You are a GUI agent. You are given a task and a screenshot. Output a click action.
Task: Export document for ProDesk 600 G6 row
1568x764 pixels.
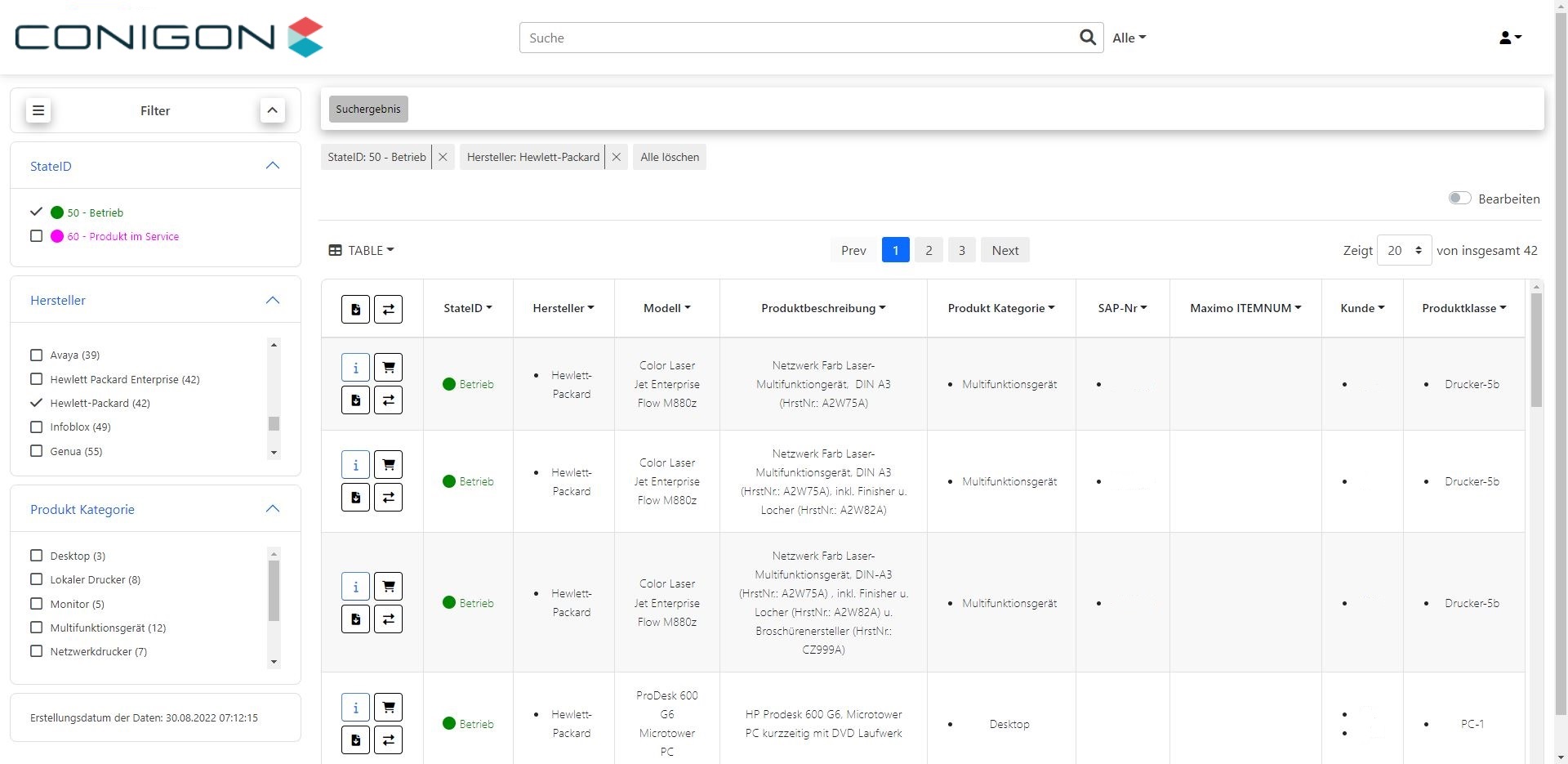click(355, 740)
